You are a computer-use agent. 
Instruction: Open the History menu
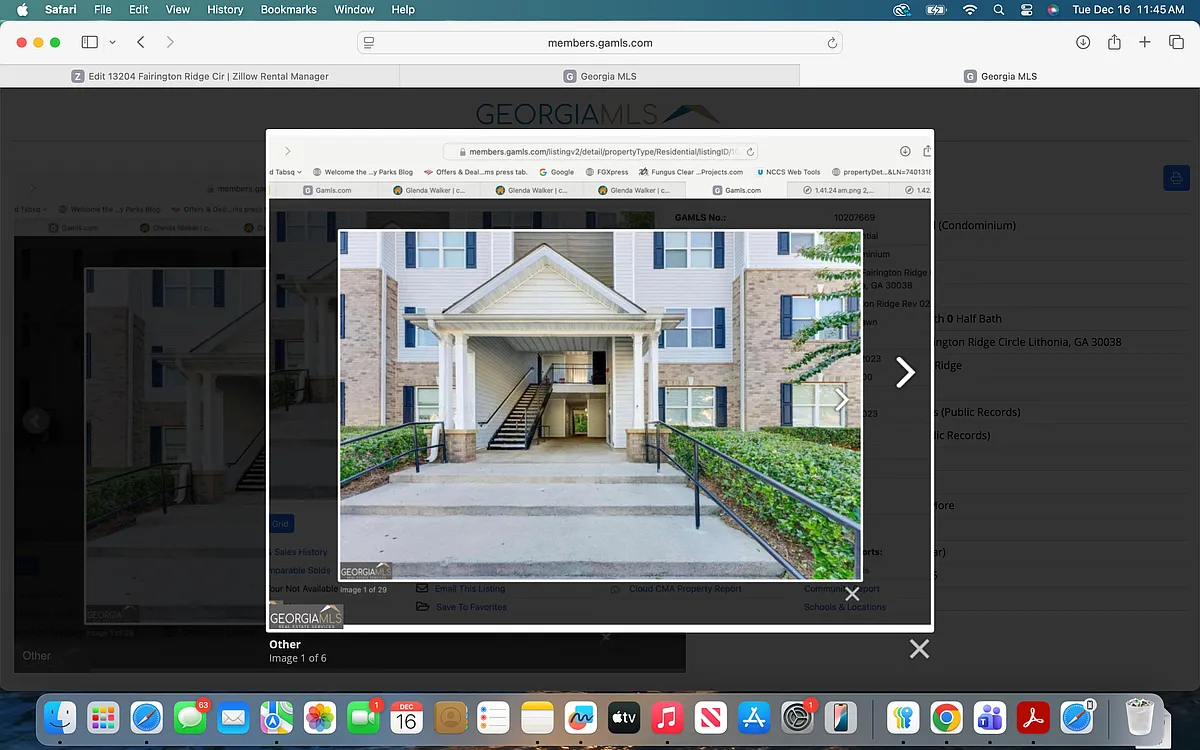point(225,9)
